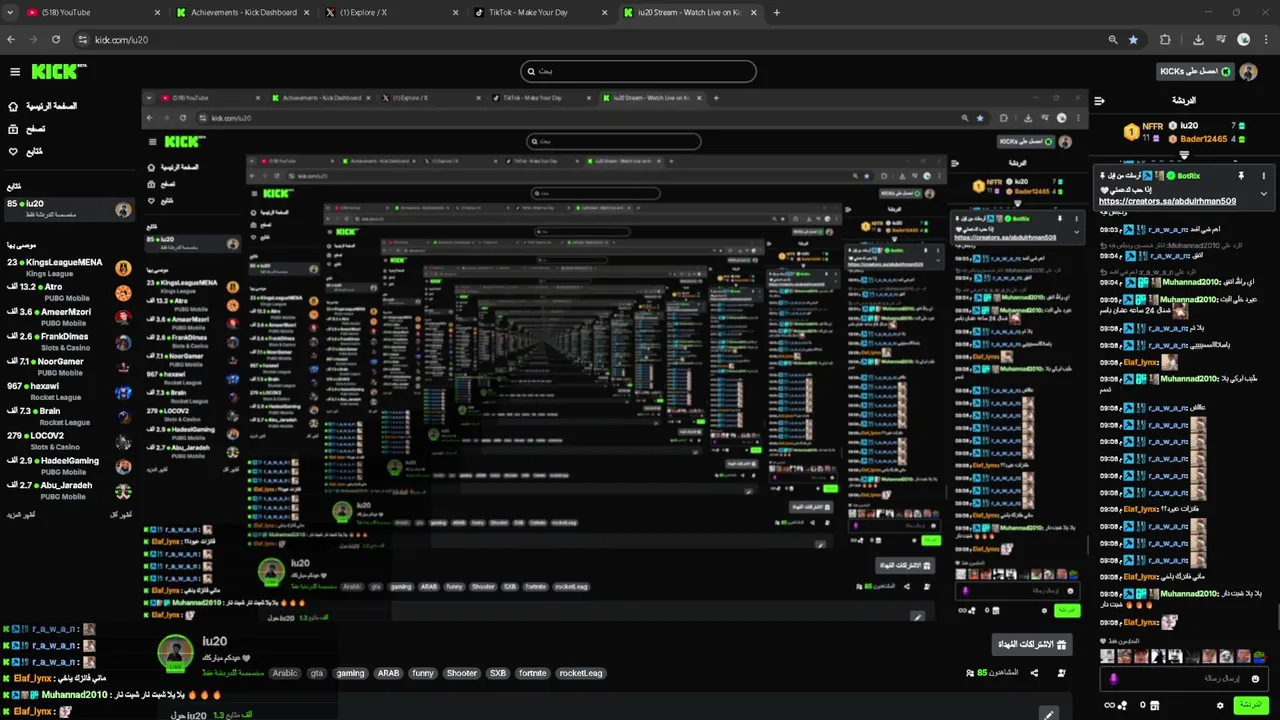The image size is (1280, 720).
Task: Open a new browser tab
Action: point(777,12)
